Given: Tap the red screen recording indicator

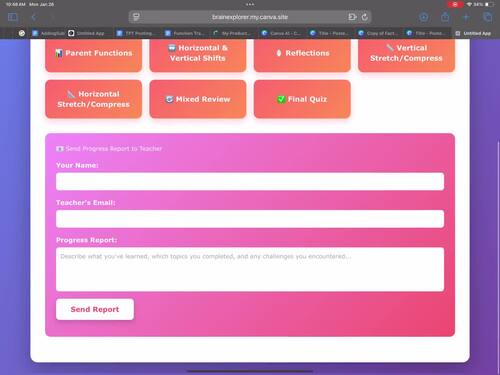Looking at the screenshot, I should tap(455, 4).
